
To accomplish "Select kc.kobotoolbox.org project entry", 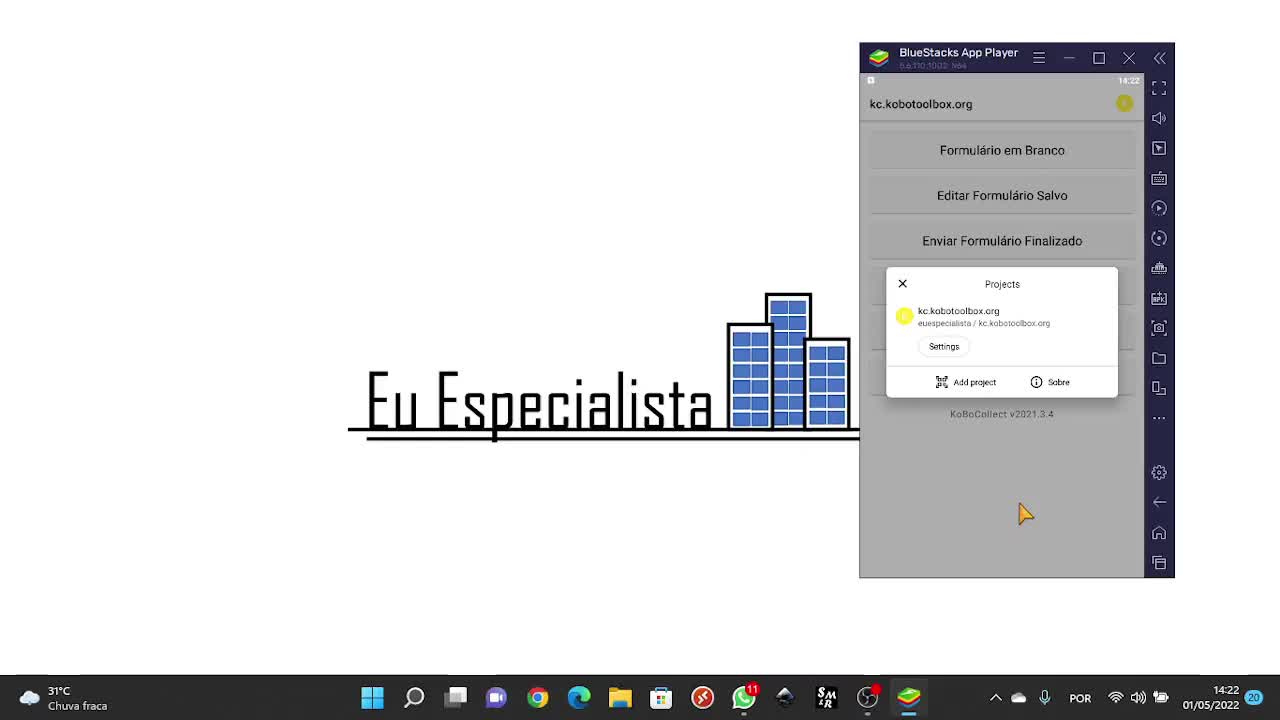I will tap(1002, 317).
